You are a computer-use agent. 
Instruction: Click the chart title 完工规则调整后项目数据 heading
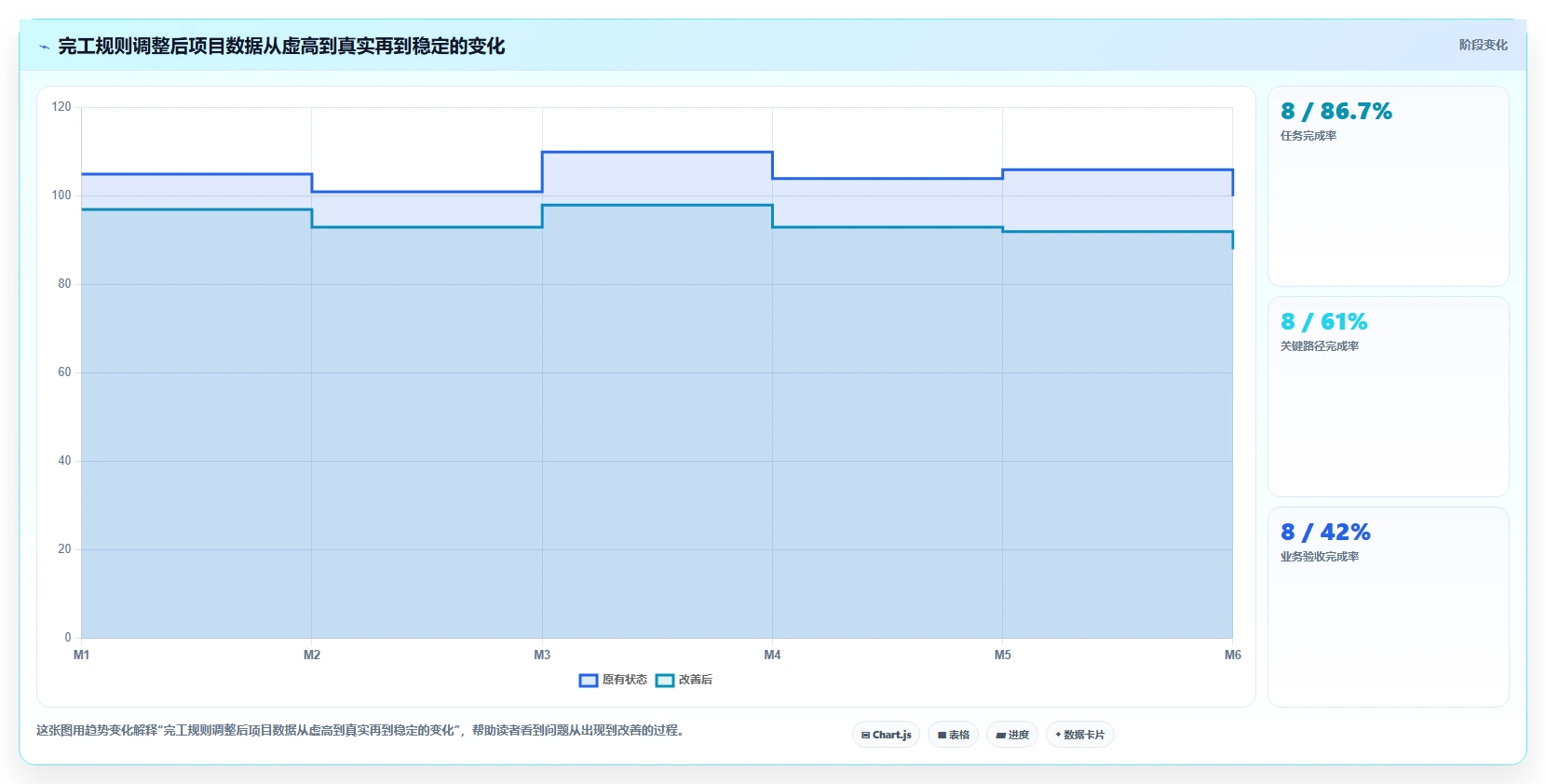pyautogui.click(x=281, y=46)
